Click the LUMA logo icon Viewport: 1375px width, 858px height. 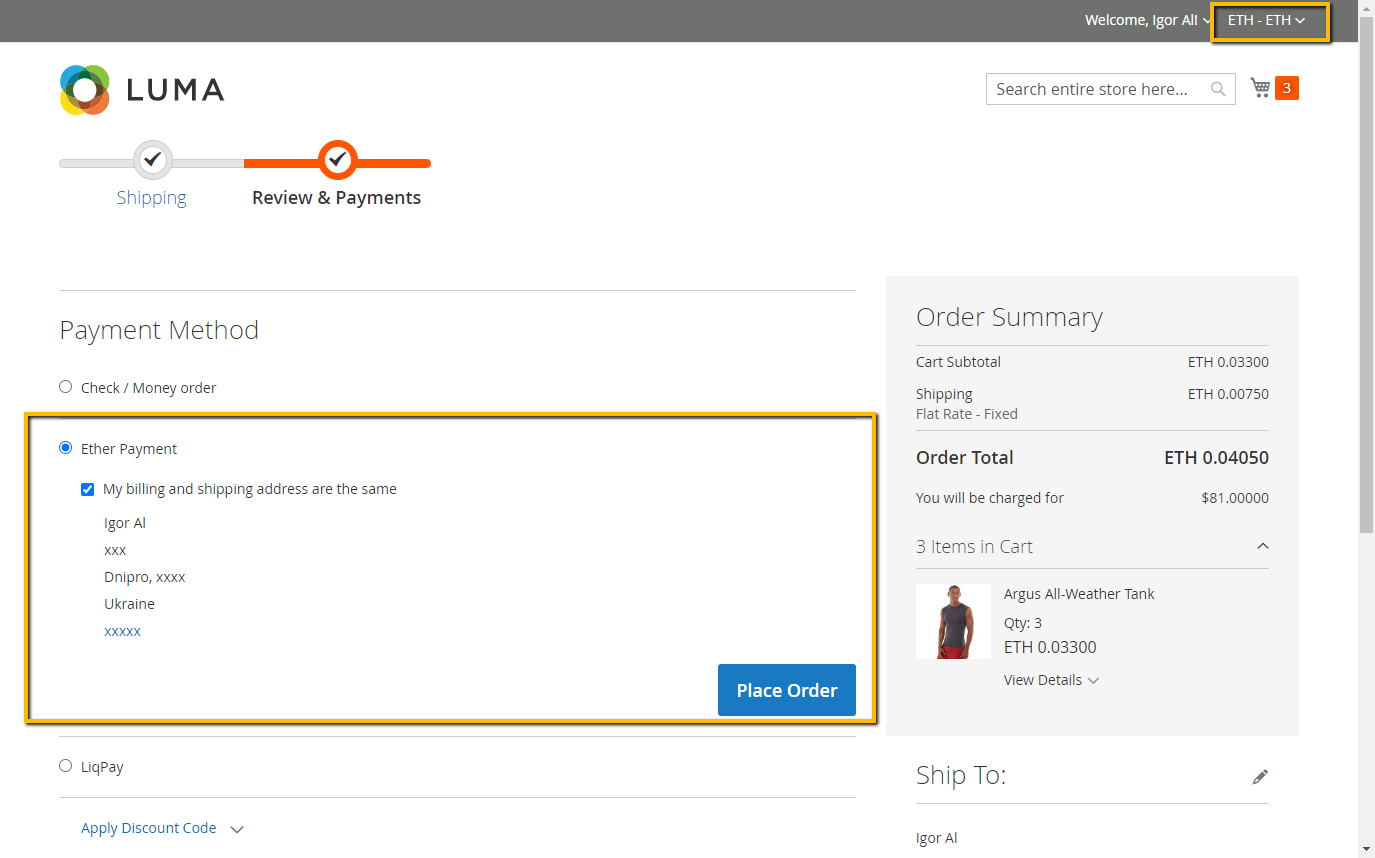pos(85,90)
